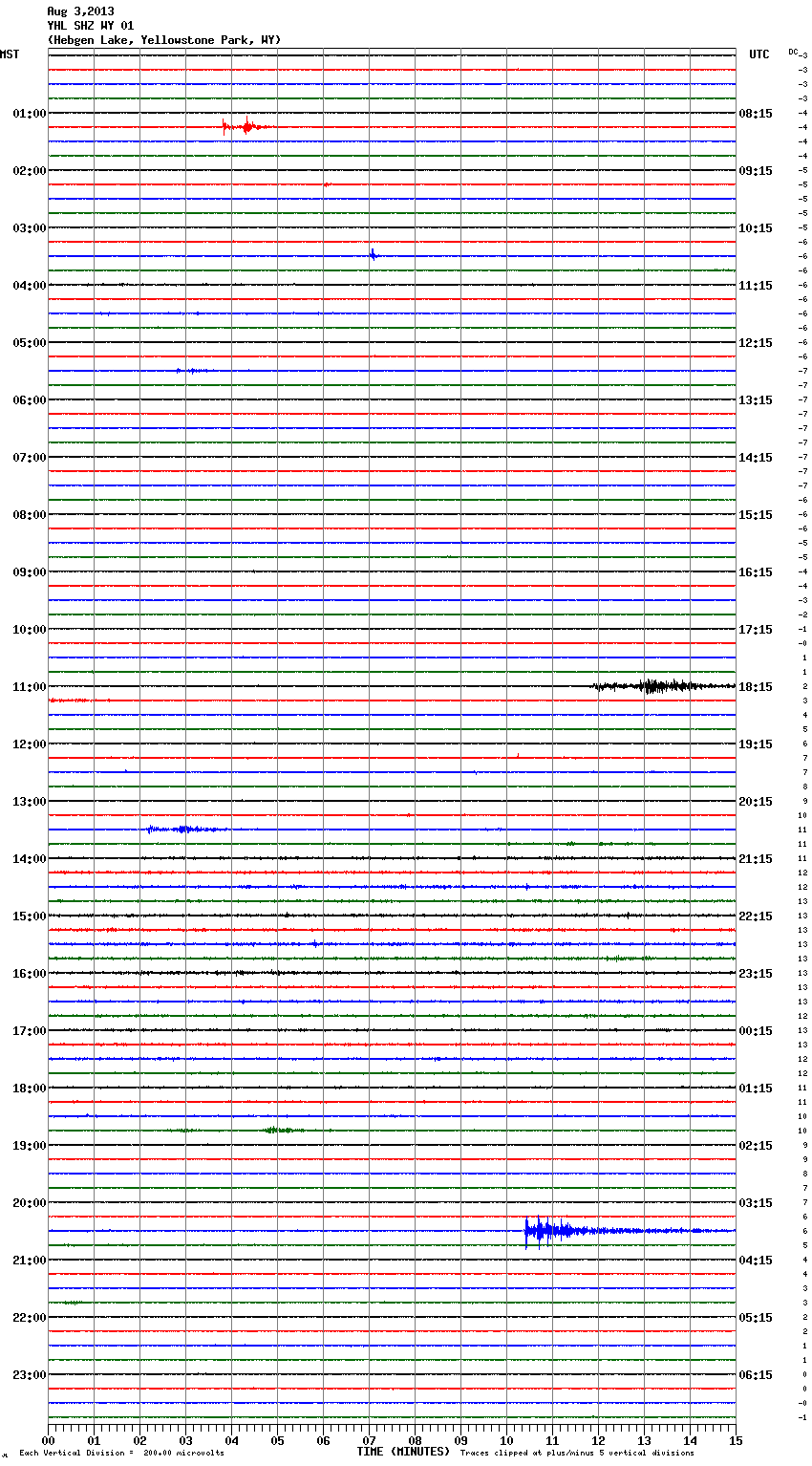Screen dimensions: 812x1466
Task: Click the 14:15 UTC time label
Action: 756,458
